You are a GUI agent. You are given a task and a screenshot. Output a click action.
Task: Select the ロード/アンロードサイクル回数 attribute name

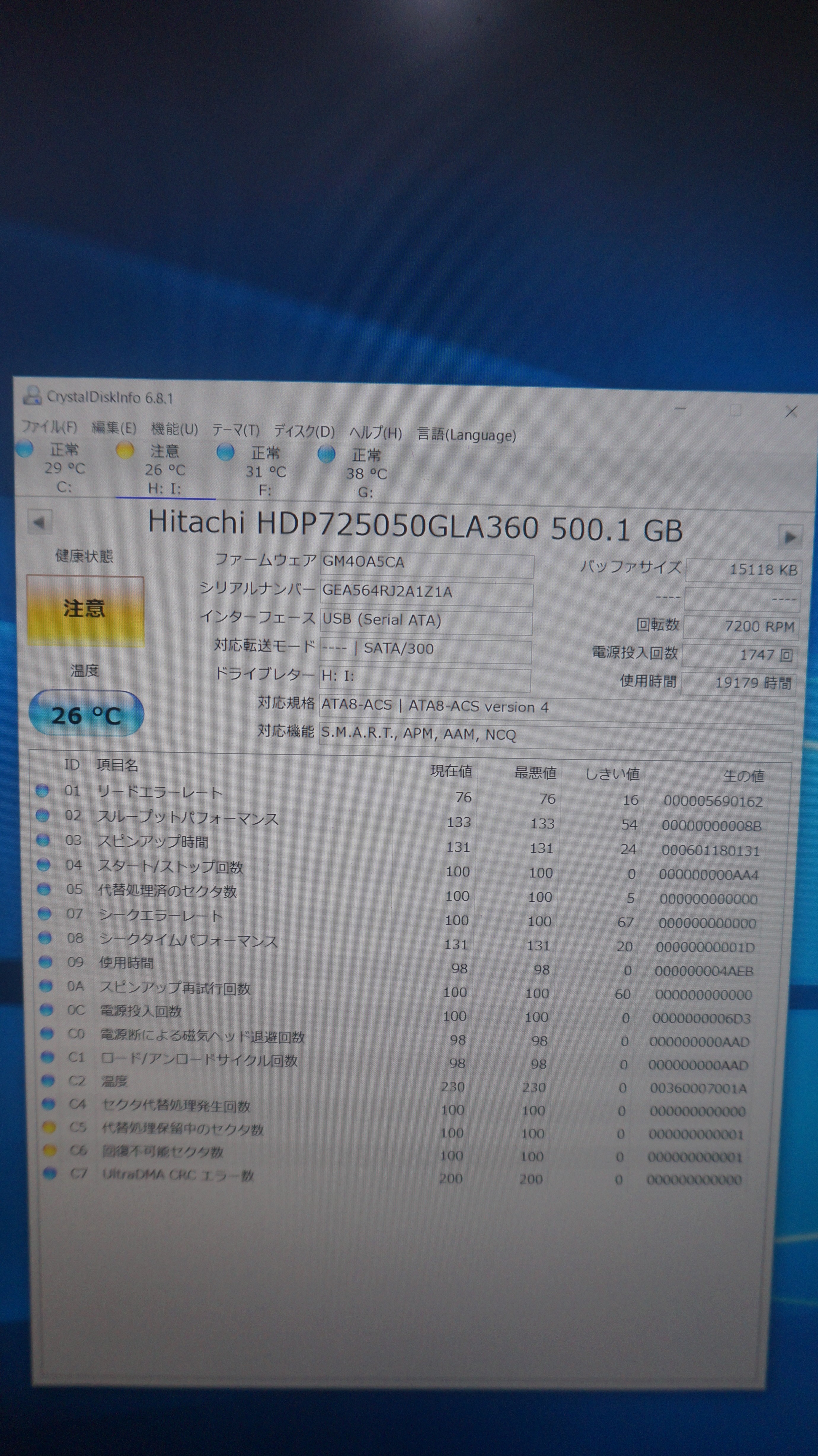199,1060
